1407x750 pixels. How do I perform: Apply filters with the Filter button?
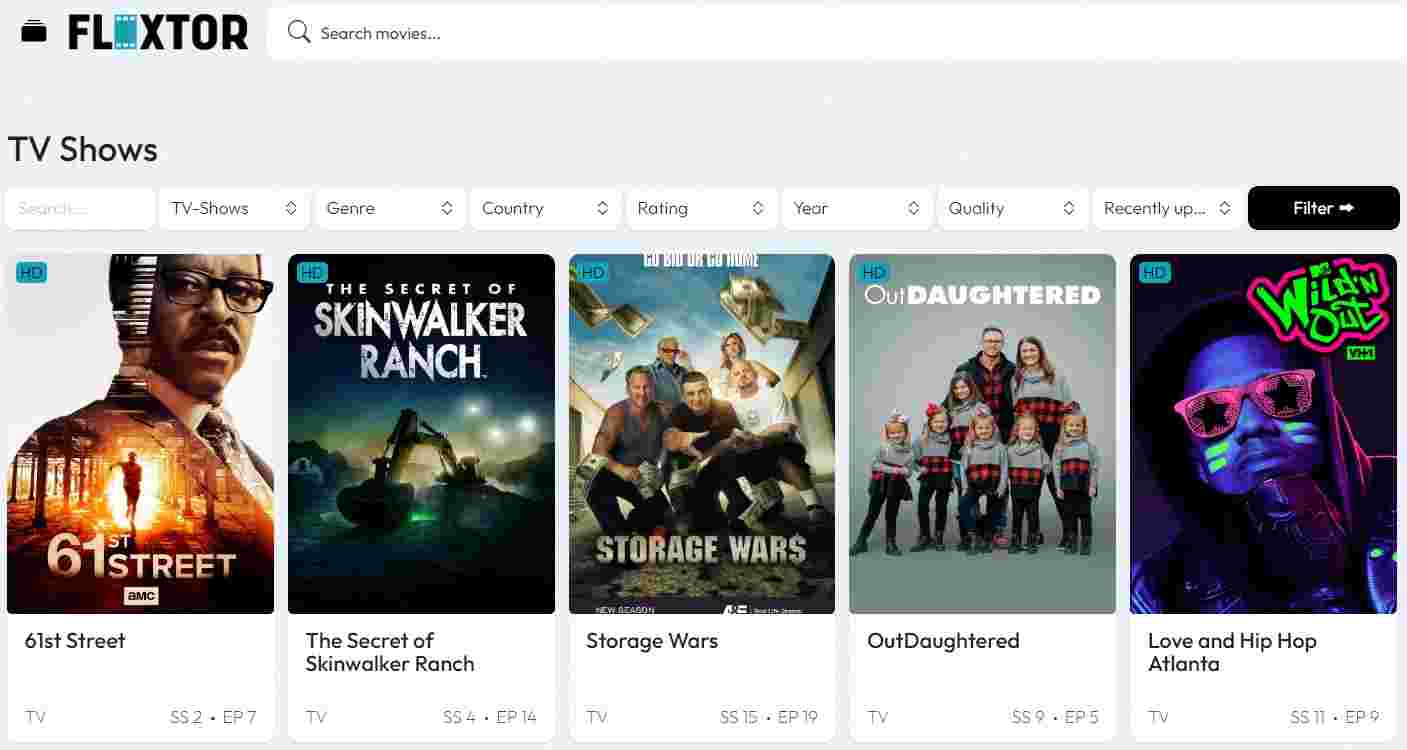(x=1324, y=208)
